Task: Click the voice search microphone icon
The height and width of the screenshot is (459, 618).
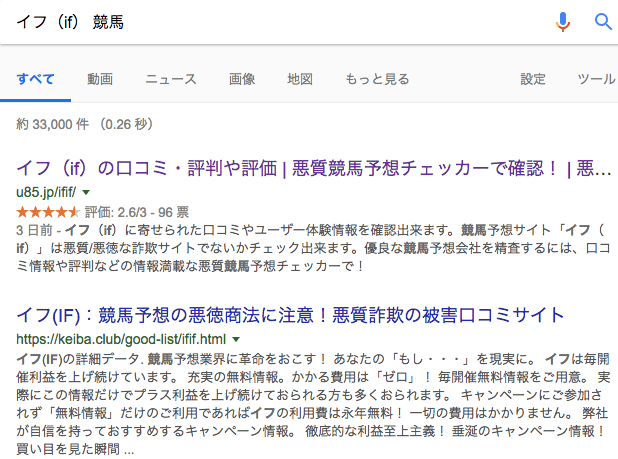Action: click(x=563, y=22)
